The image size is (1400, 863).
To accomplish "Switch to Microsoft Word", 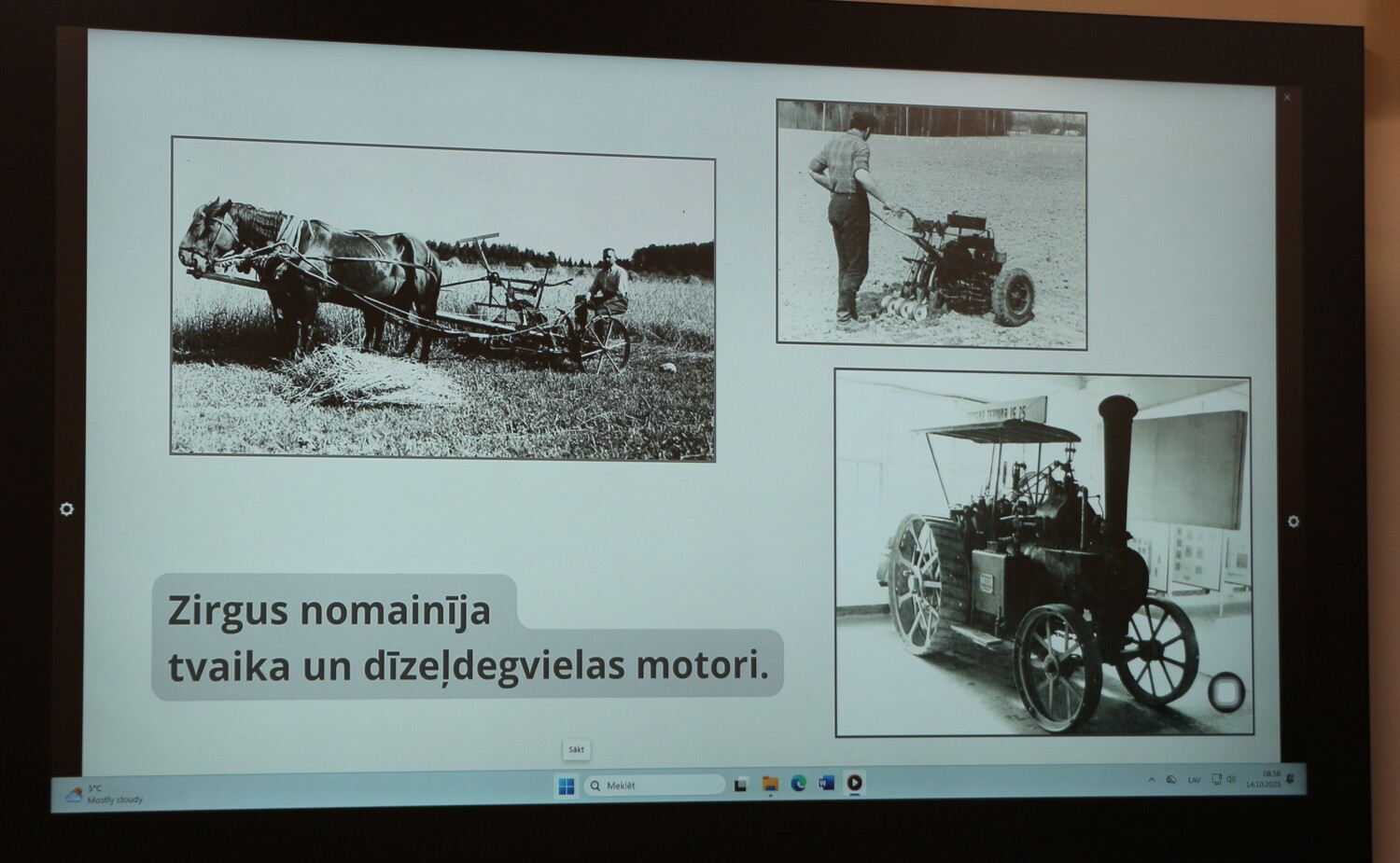I will point(826,783).
